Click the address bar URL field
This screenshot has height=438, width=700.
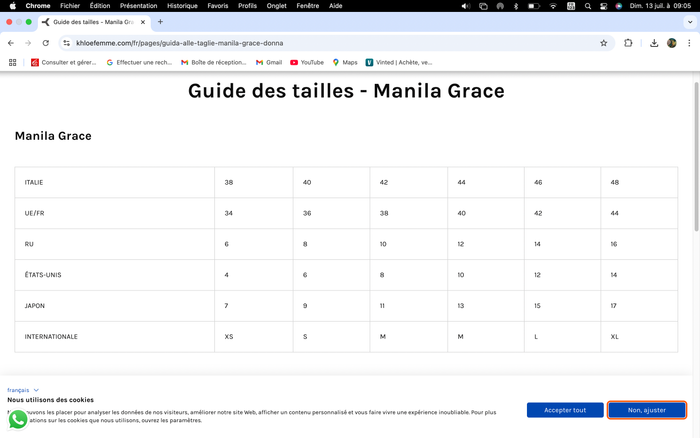(x=335, y=43)
